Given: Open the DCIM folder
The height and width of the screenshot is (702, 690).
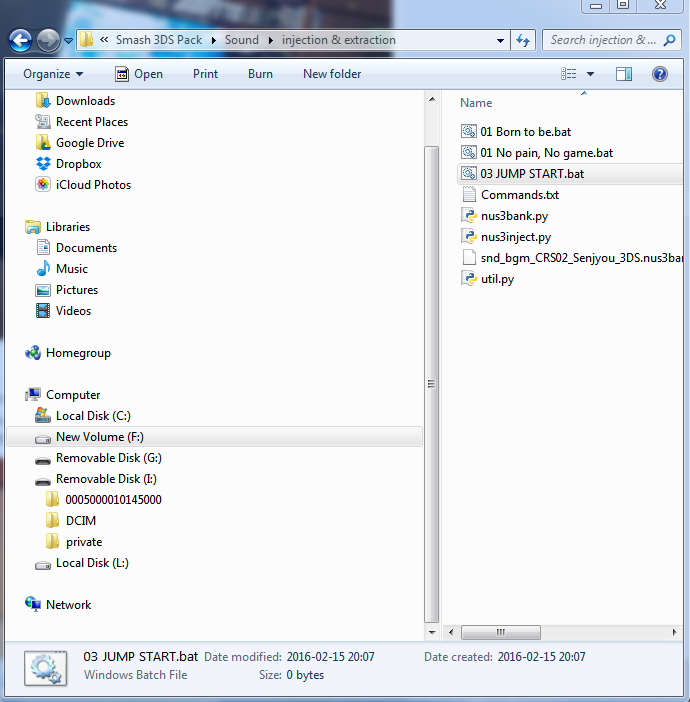Looking at the screenshot, I should pyautogui.click(x=71, y=521).
